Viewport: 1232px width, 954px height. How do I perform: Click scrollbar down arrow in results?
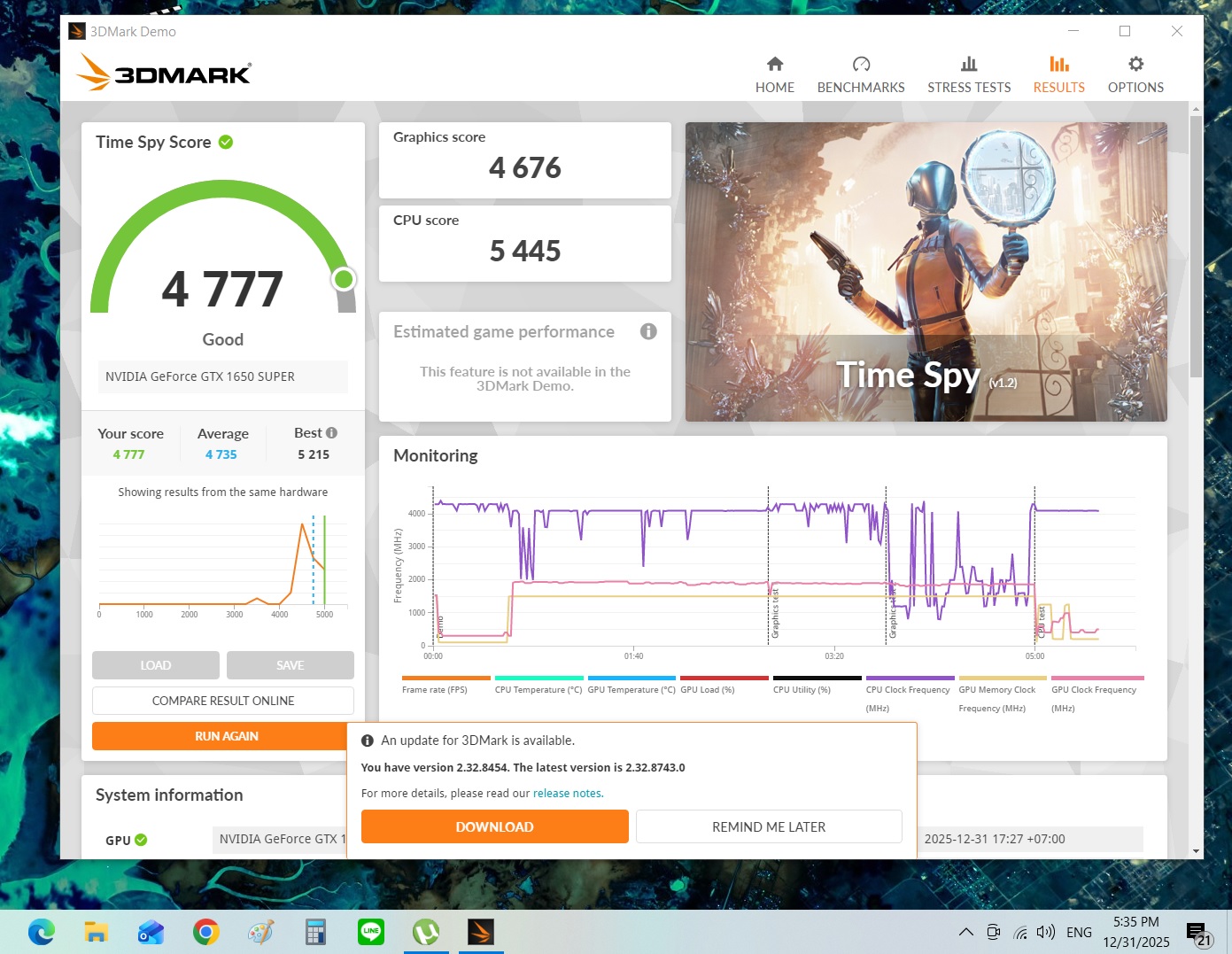1196,851
